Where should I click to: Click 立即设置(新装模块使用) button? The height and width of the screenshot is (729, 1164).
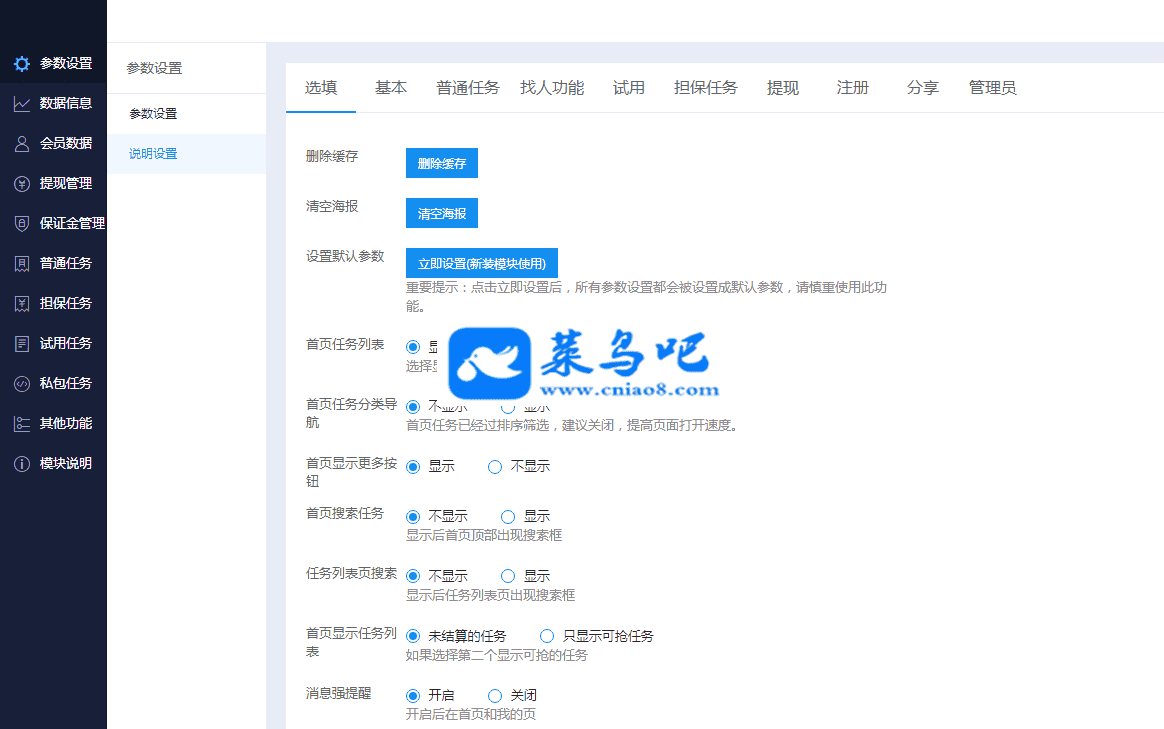tap(481, 263)
